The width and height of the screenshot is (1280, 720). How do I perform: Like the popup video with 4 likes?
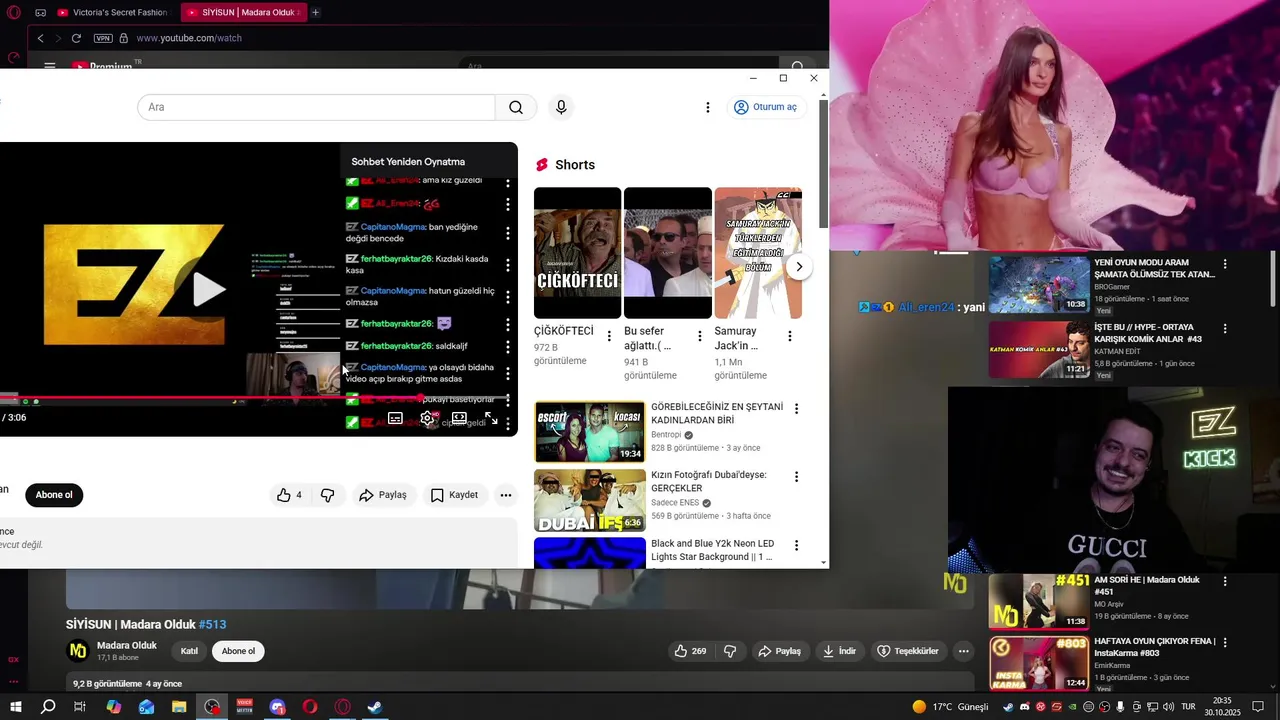pos(289,495)
